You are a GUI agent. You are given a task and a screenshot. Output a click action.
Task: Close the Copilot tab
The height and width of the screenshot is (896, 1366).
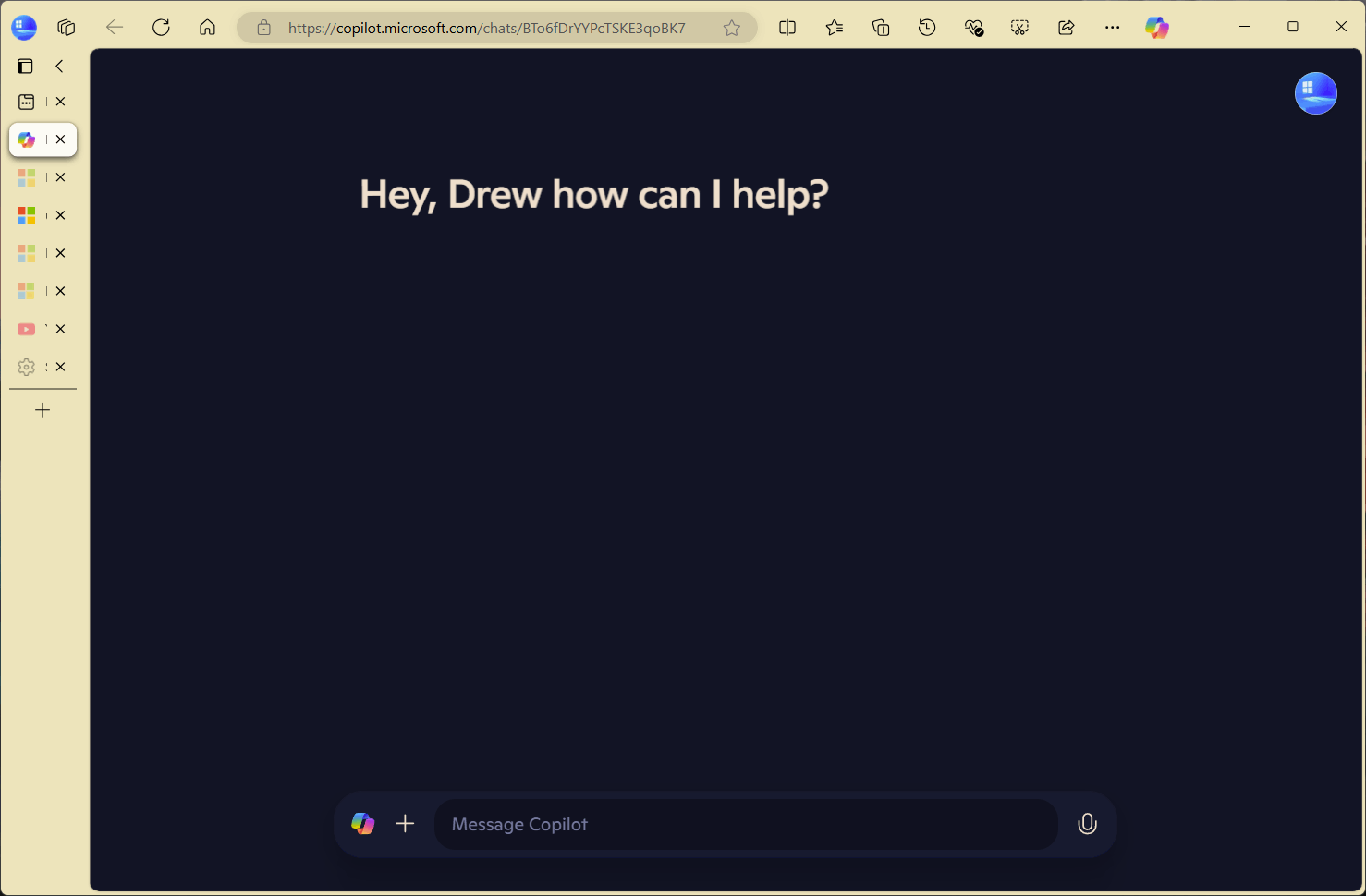coord(61,139)
